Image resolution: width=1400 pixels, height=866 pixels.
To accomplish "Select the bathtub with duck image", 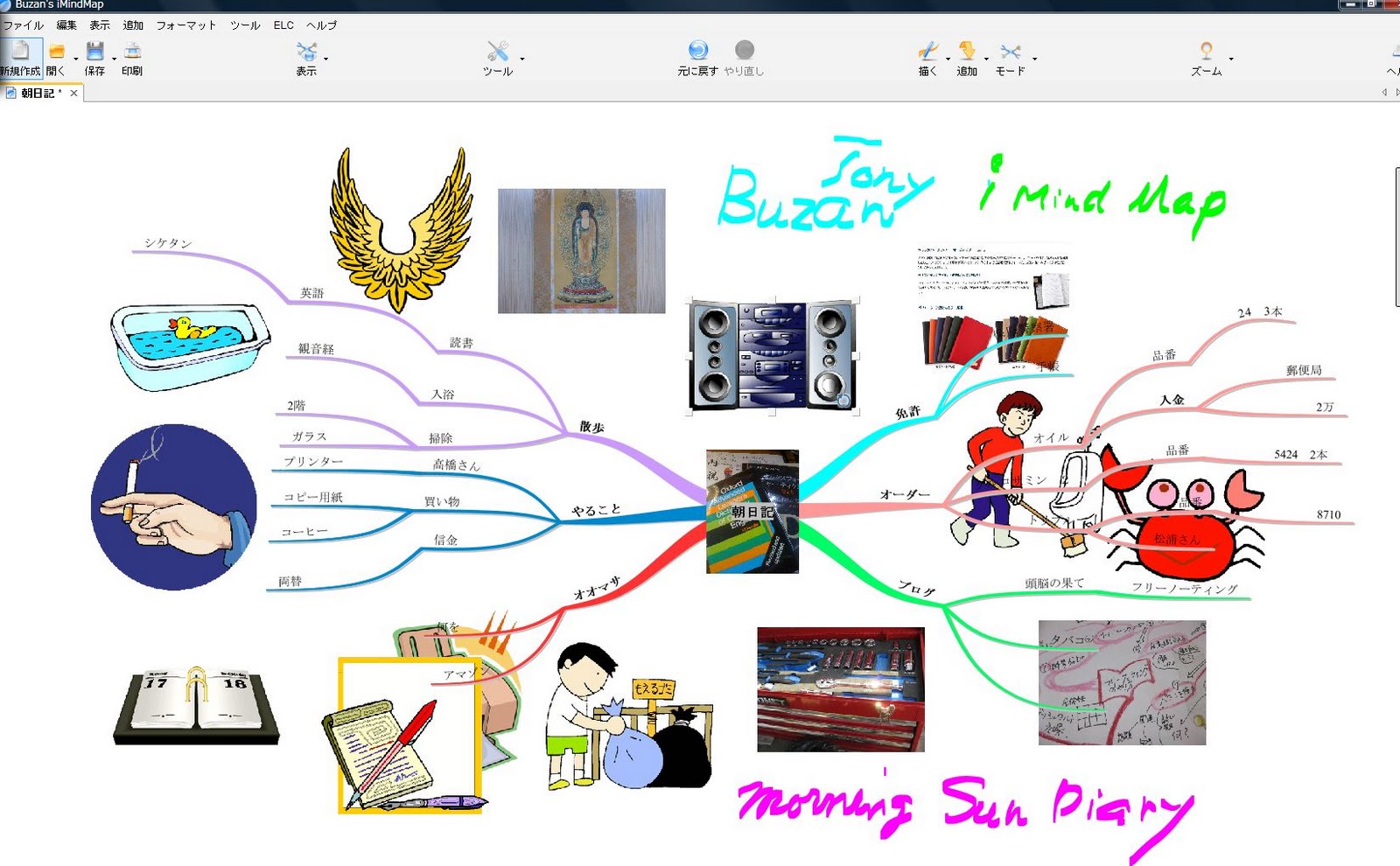I will (190, 346).
